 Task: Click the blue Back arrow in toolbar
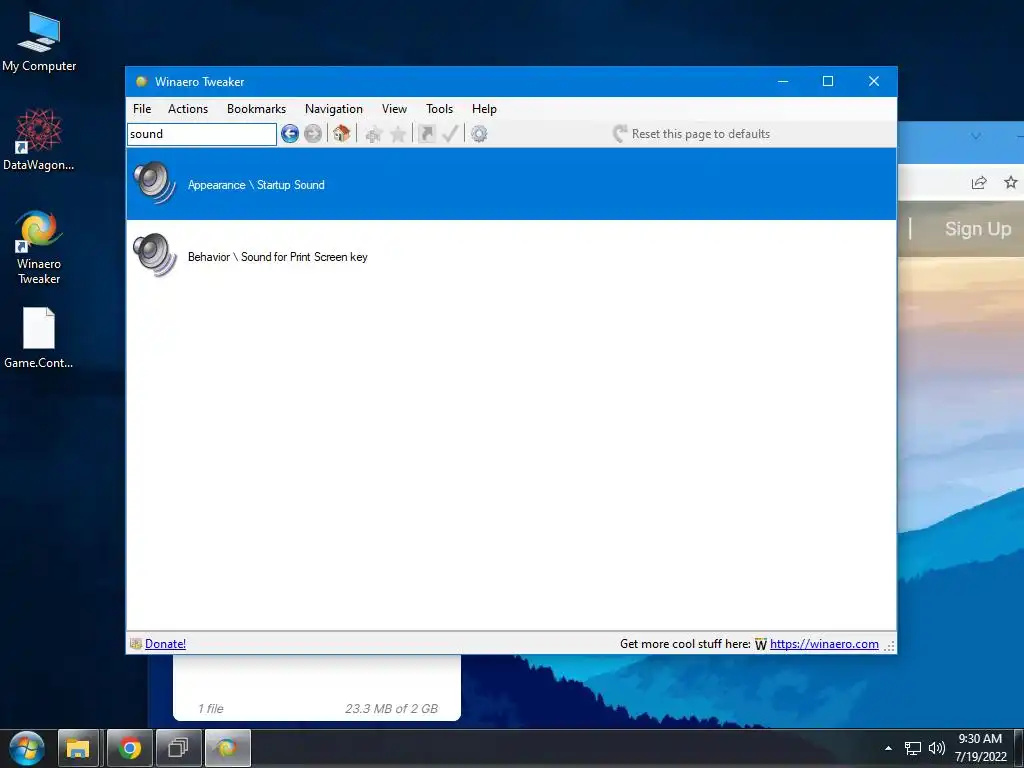coord(290,134)
